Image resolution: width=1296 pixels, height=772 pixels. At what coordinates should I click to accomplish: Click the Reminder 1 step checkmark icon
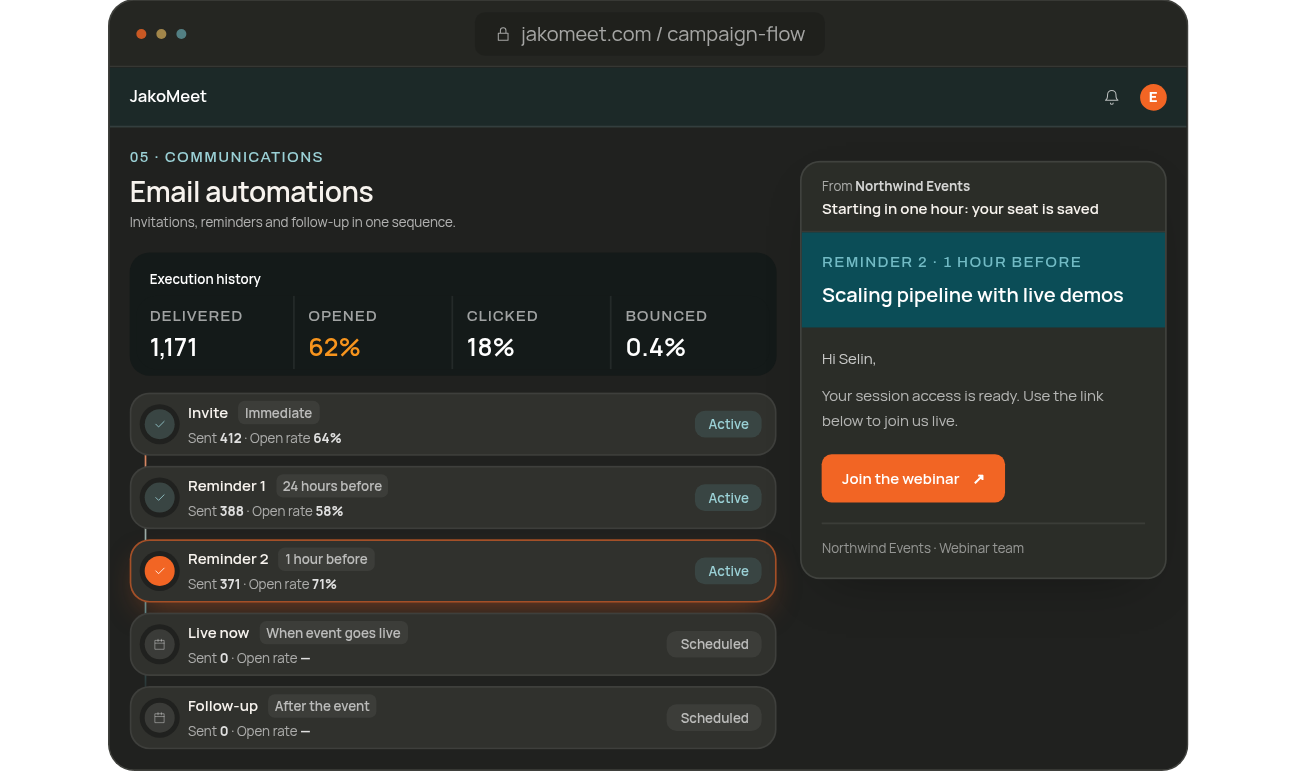[159, 498]
